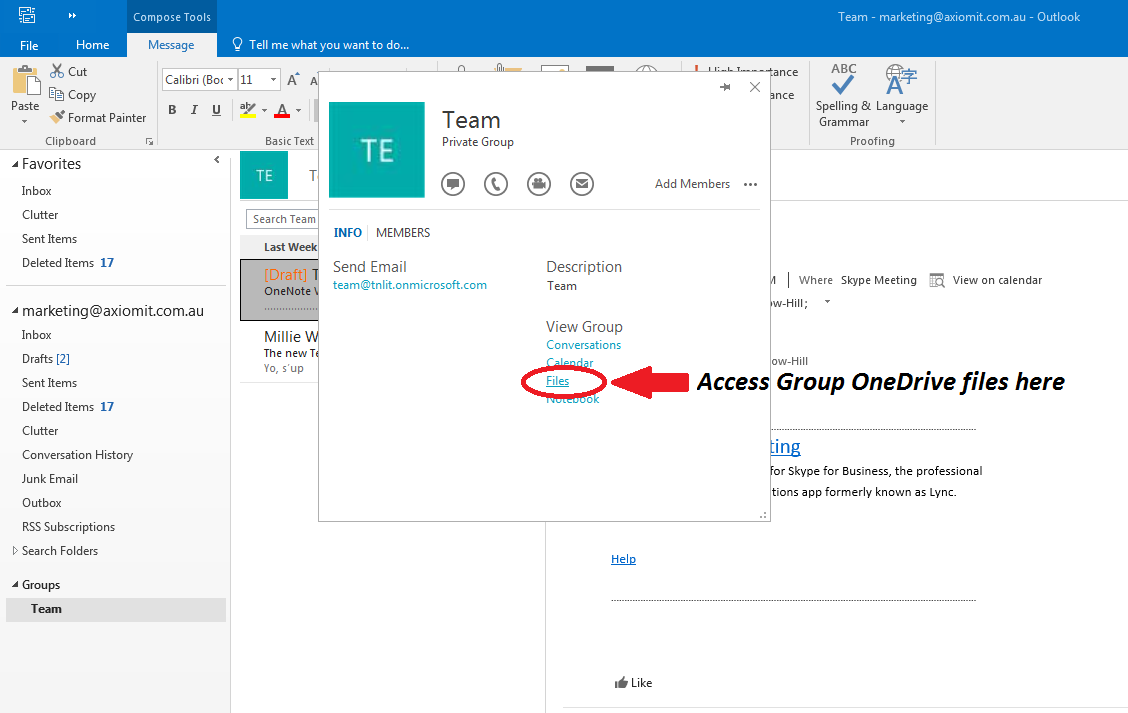Image resolution: width=1128 pixels, height=713 pixels.
Task: Expand Search Folders
Action: pyautogui.click(x=15, y=551)
